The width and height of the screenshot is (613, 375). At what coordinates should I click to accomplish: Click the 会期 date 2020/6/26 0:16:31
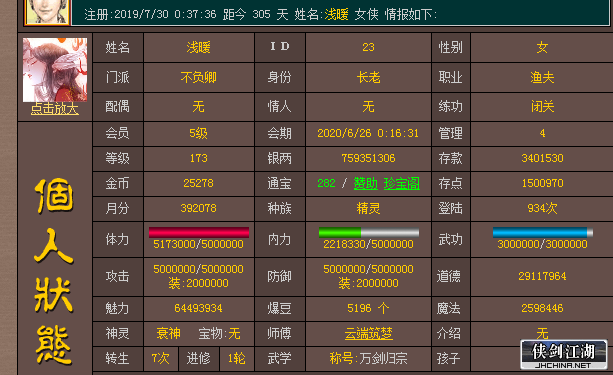[x=368, y=133]
